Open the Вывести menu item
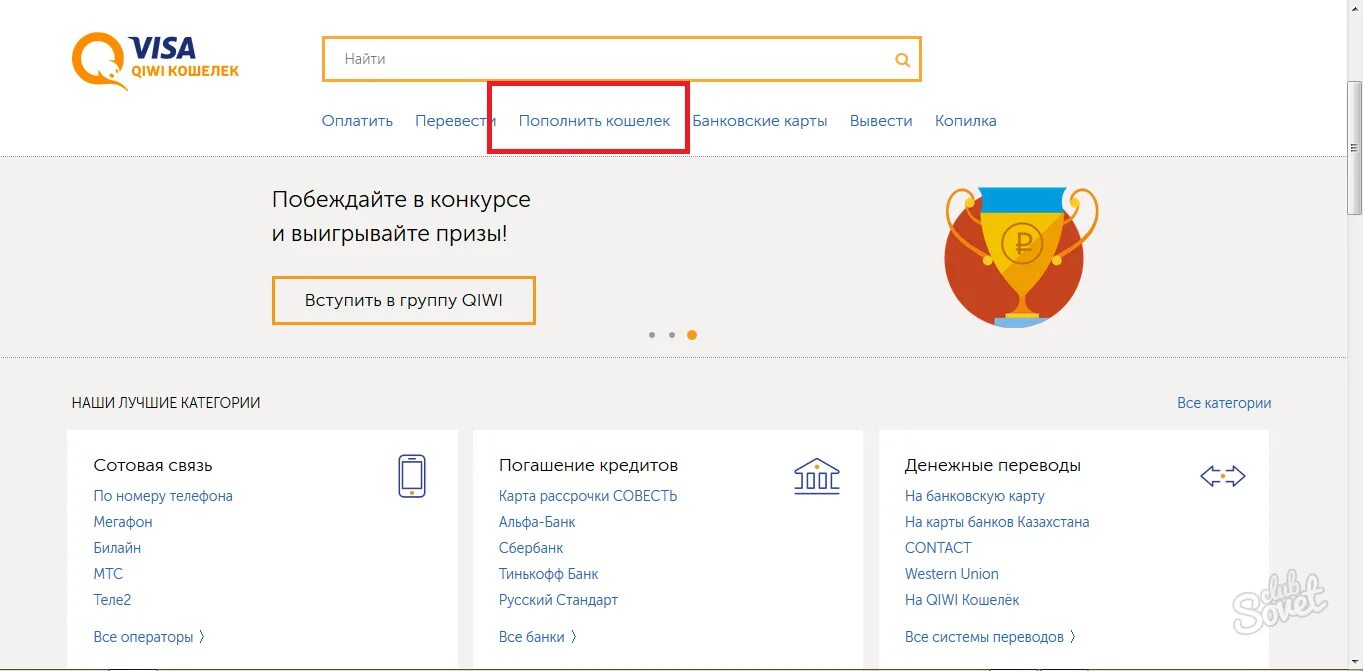Viewport: 1363px width, 671px height. pyautogui.click(x=881, y=121)
